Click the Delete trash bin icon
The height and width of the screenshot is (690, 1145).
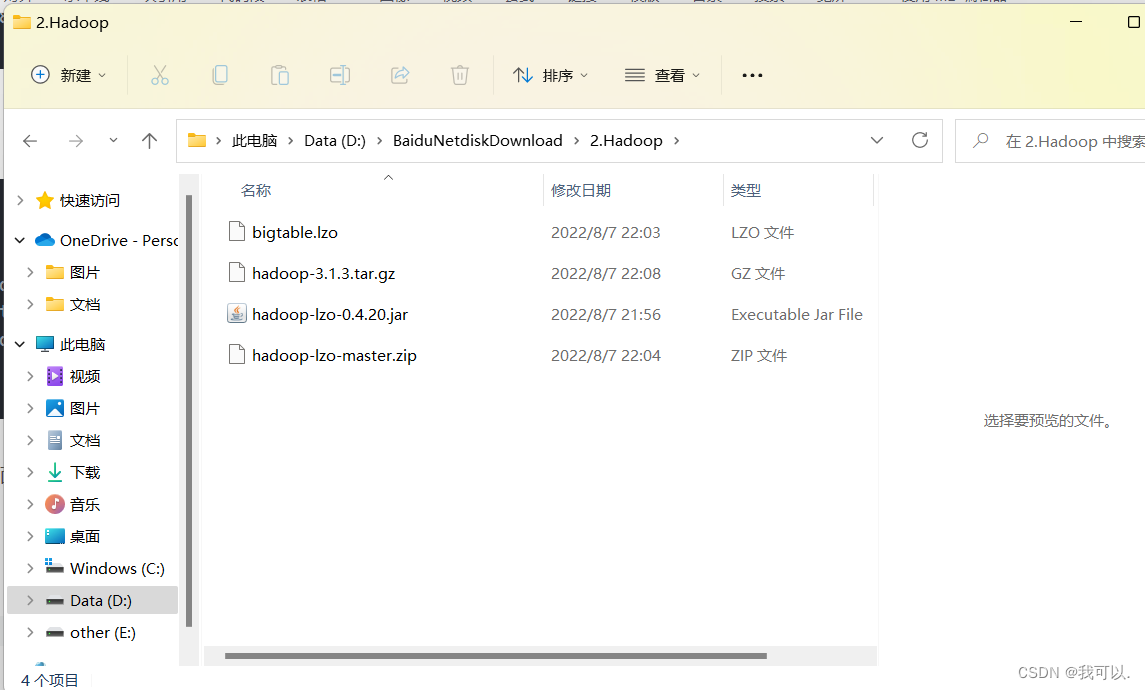click(x=459, y=75)
